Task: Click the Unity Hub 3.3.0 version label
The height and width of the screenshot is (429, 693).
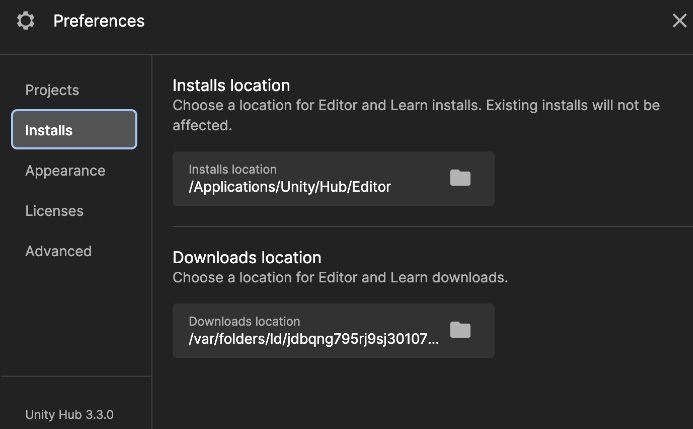Action: (69, 415)
